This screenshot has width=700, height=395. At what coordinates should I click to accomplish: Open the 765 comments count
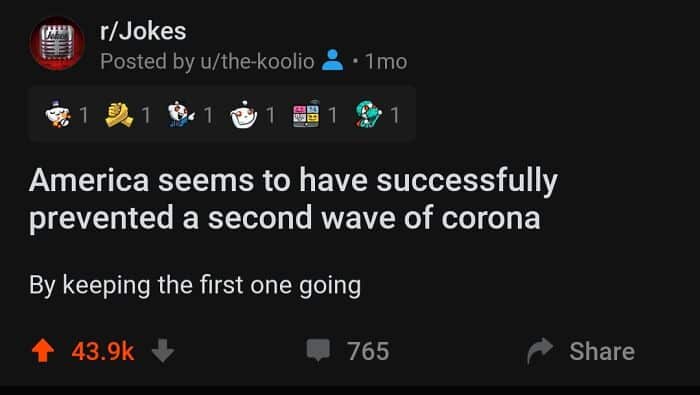click(368, 351)
